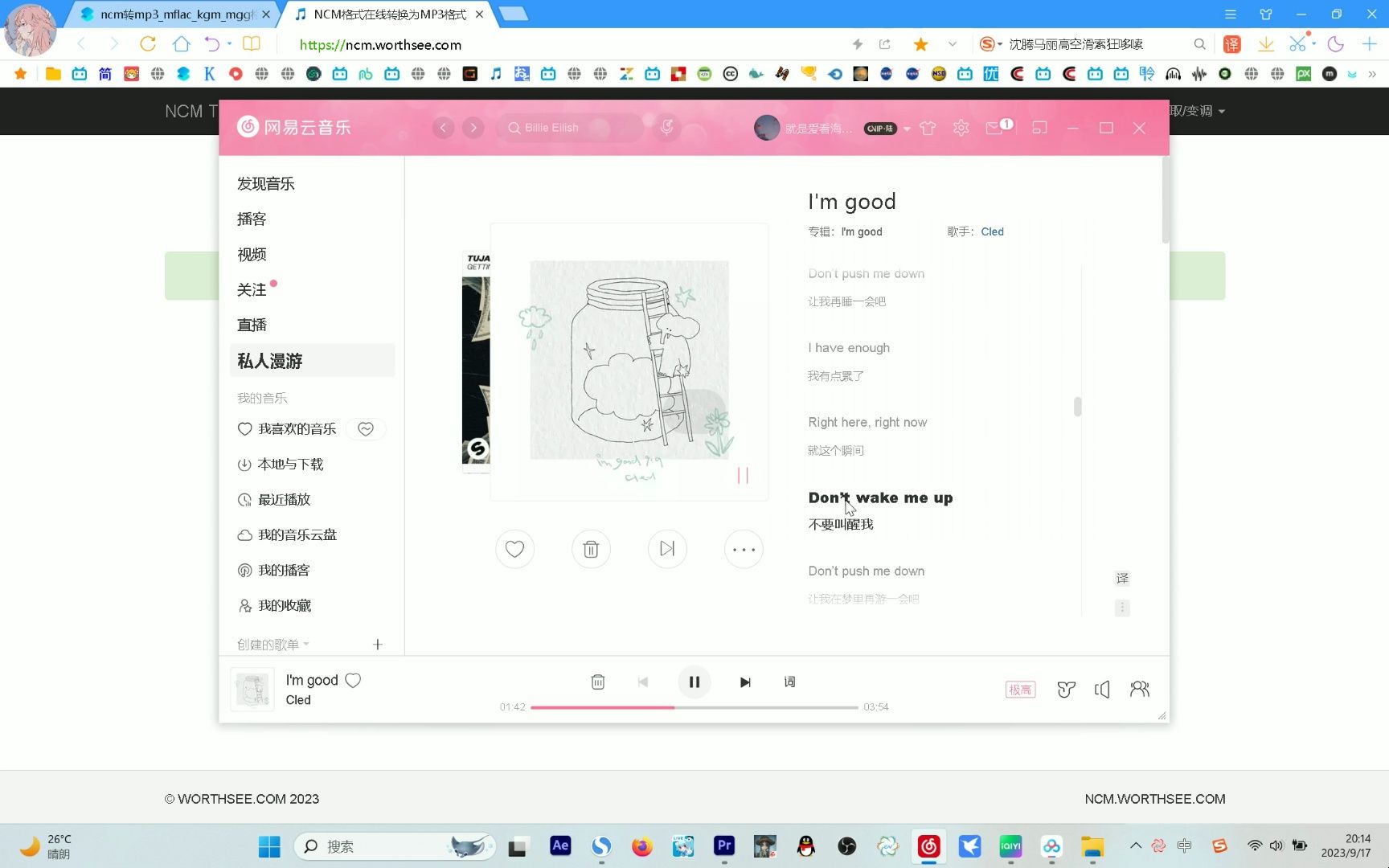Open user profile avatar in header
Viewport: 1389px width, 868px height.
point(767,128)
